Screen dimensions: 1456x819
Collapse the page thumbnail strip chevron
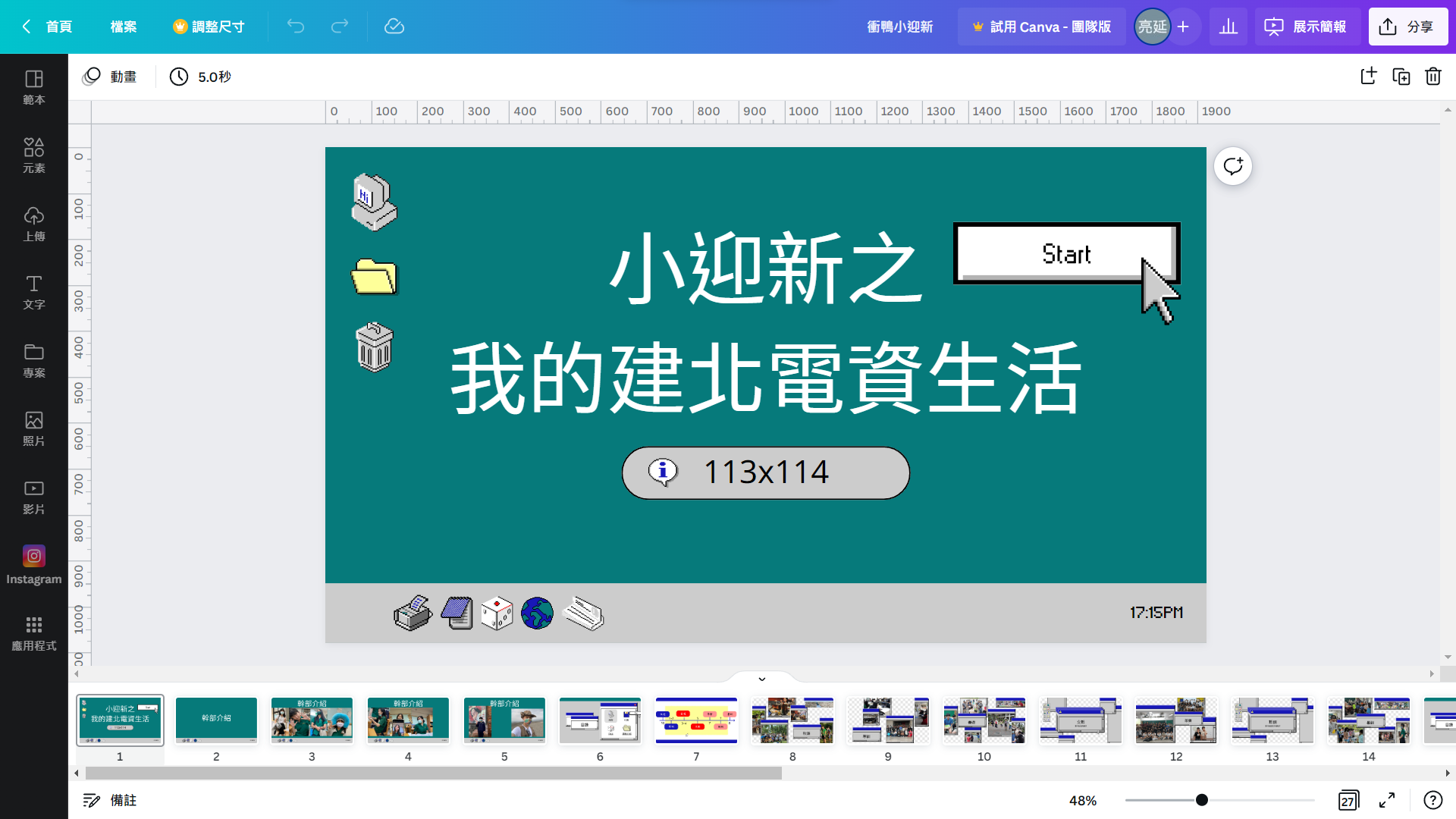coord(762,679)
